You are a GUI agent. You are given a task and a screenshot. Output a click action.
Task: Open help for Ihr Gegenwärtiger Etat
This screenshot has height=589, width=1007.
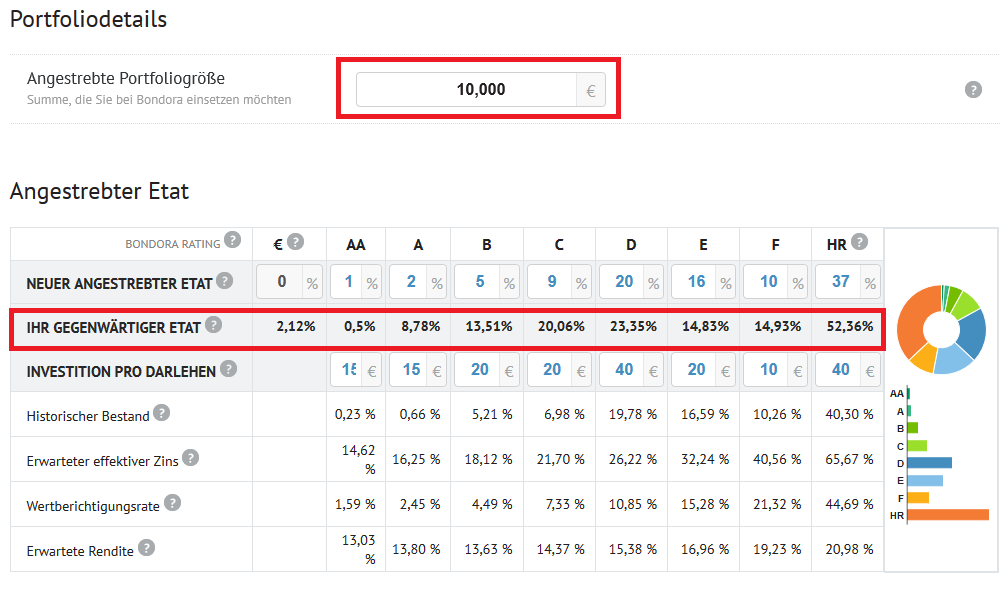click(213, 325)
